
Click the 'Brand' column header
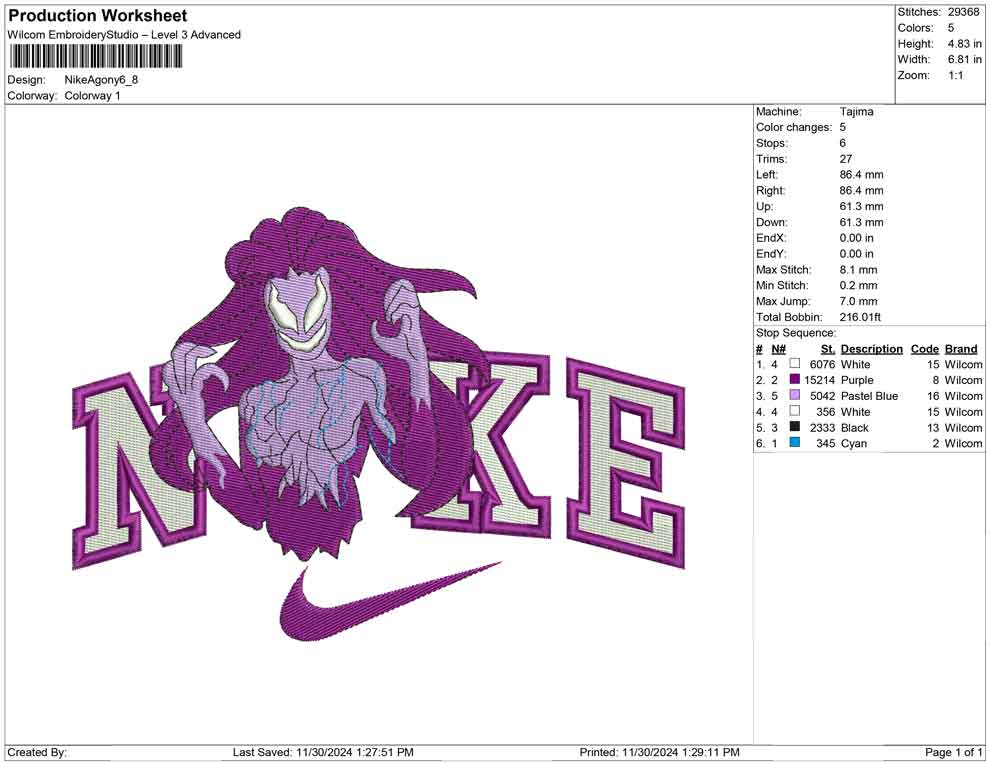point(961,349)
